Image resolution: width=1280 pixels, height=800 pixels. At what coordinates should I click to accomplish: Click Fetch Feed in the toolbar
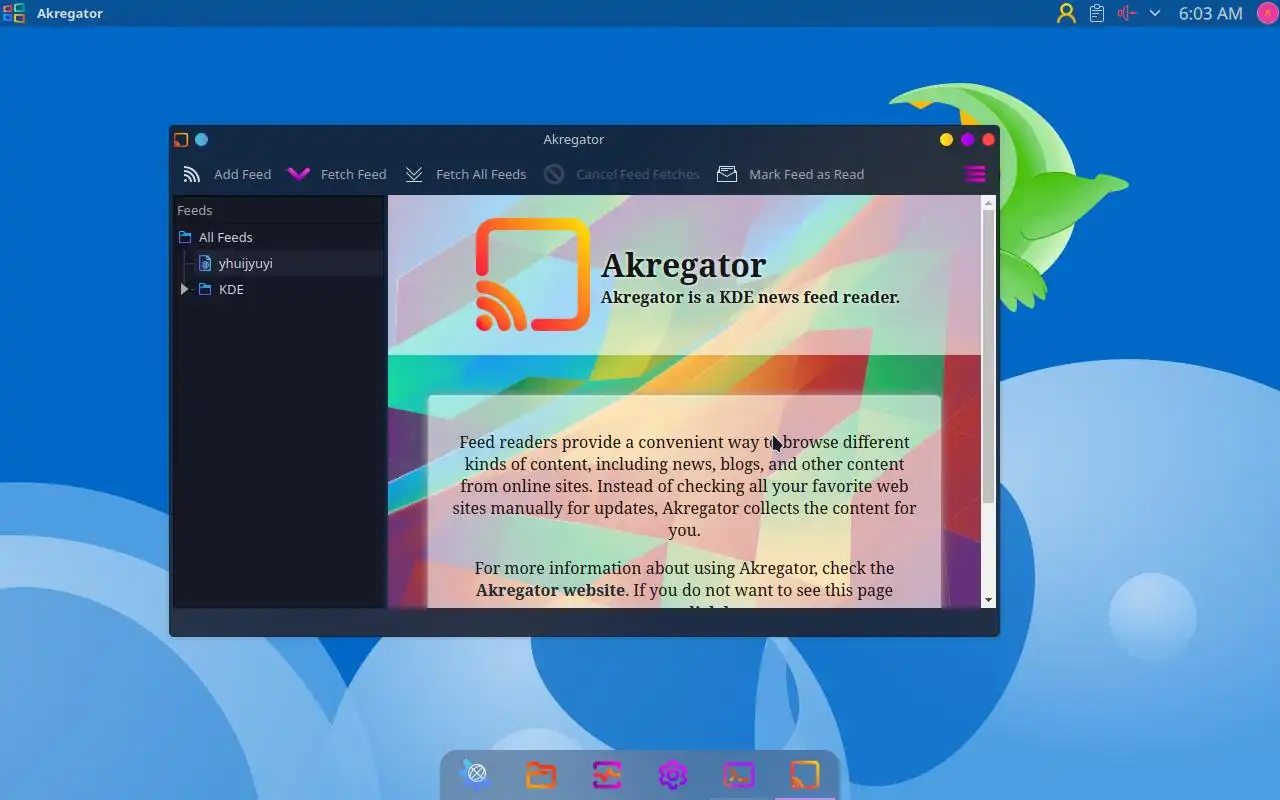tap(337, 174)
